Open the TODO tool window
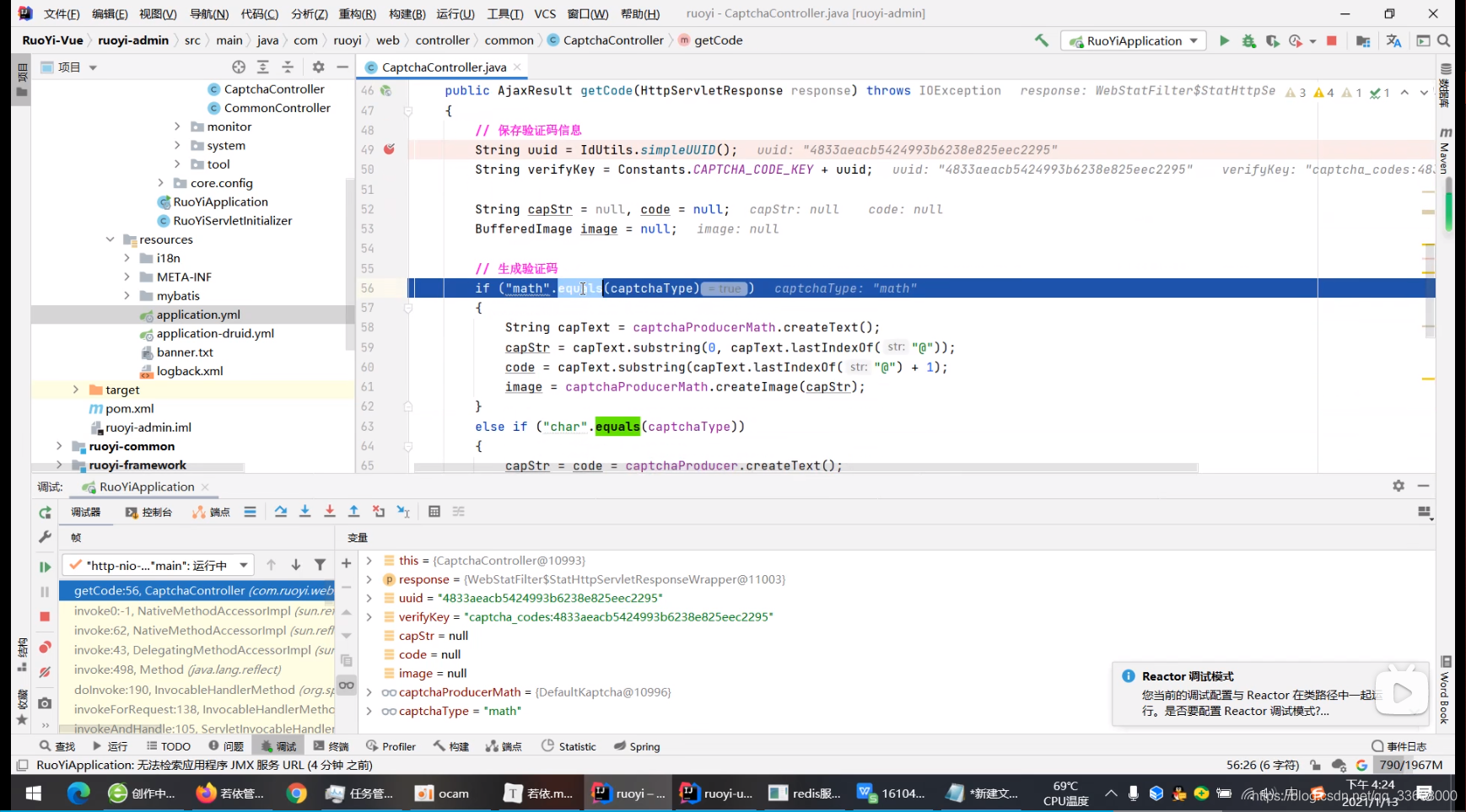 click(168, 746)
